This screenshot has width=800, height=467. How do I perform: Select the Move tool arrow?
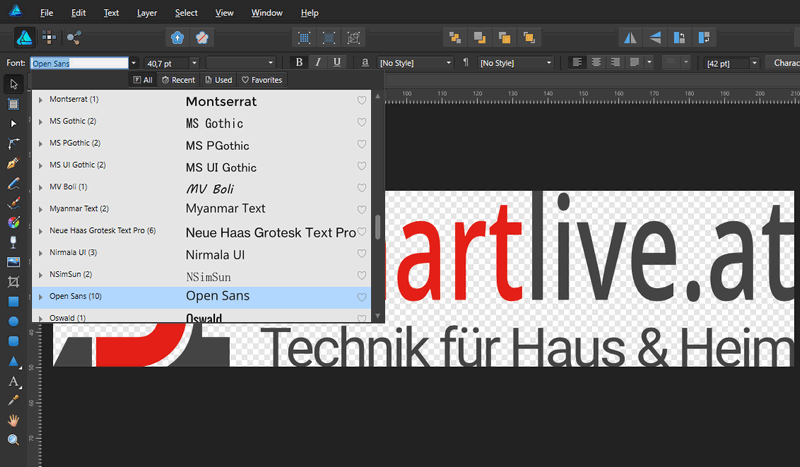coord(14,84)
